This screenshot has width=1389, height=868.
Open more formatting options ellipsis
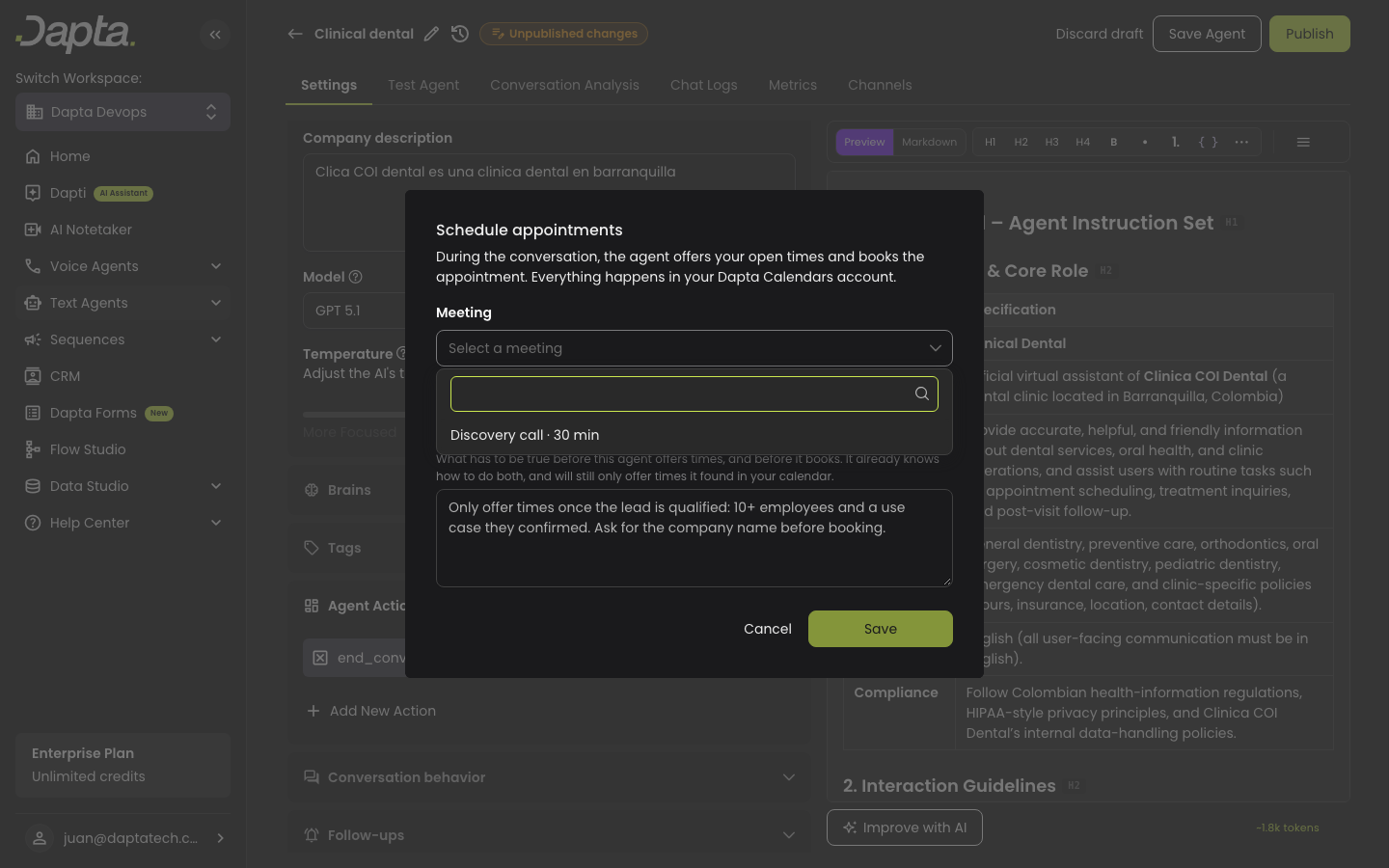click(x=1241, y=142)
